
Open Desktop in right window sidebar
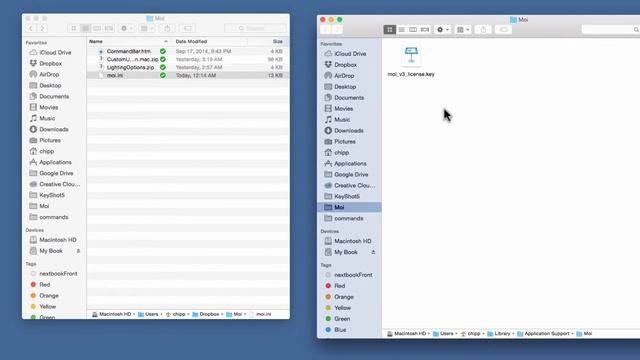point(345,87)
